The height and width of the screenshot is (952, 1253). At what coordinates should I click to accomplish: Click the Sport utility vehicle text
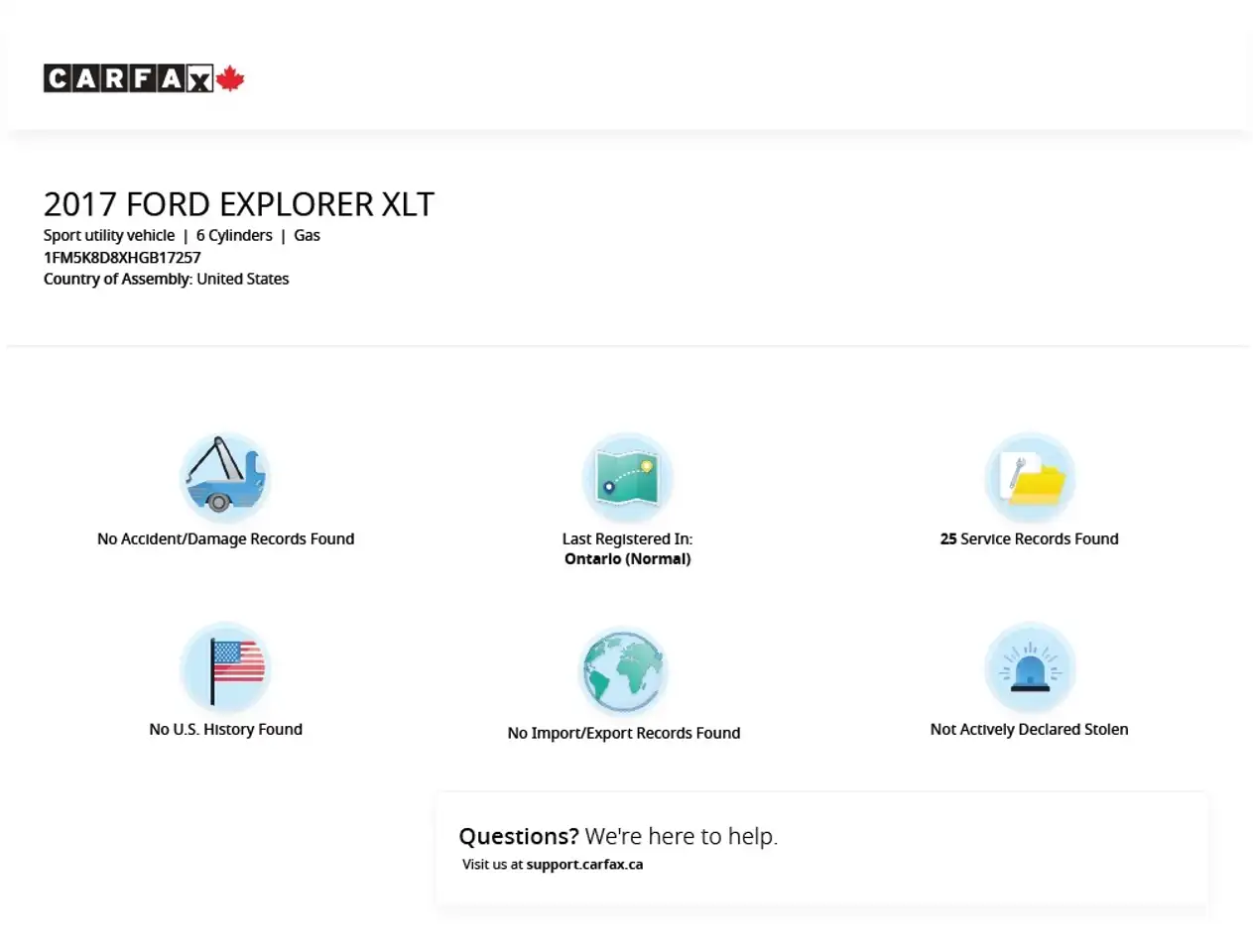pyautogui.click(x=109, y=236)
